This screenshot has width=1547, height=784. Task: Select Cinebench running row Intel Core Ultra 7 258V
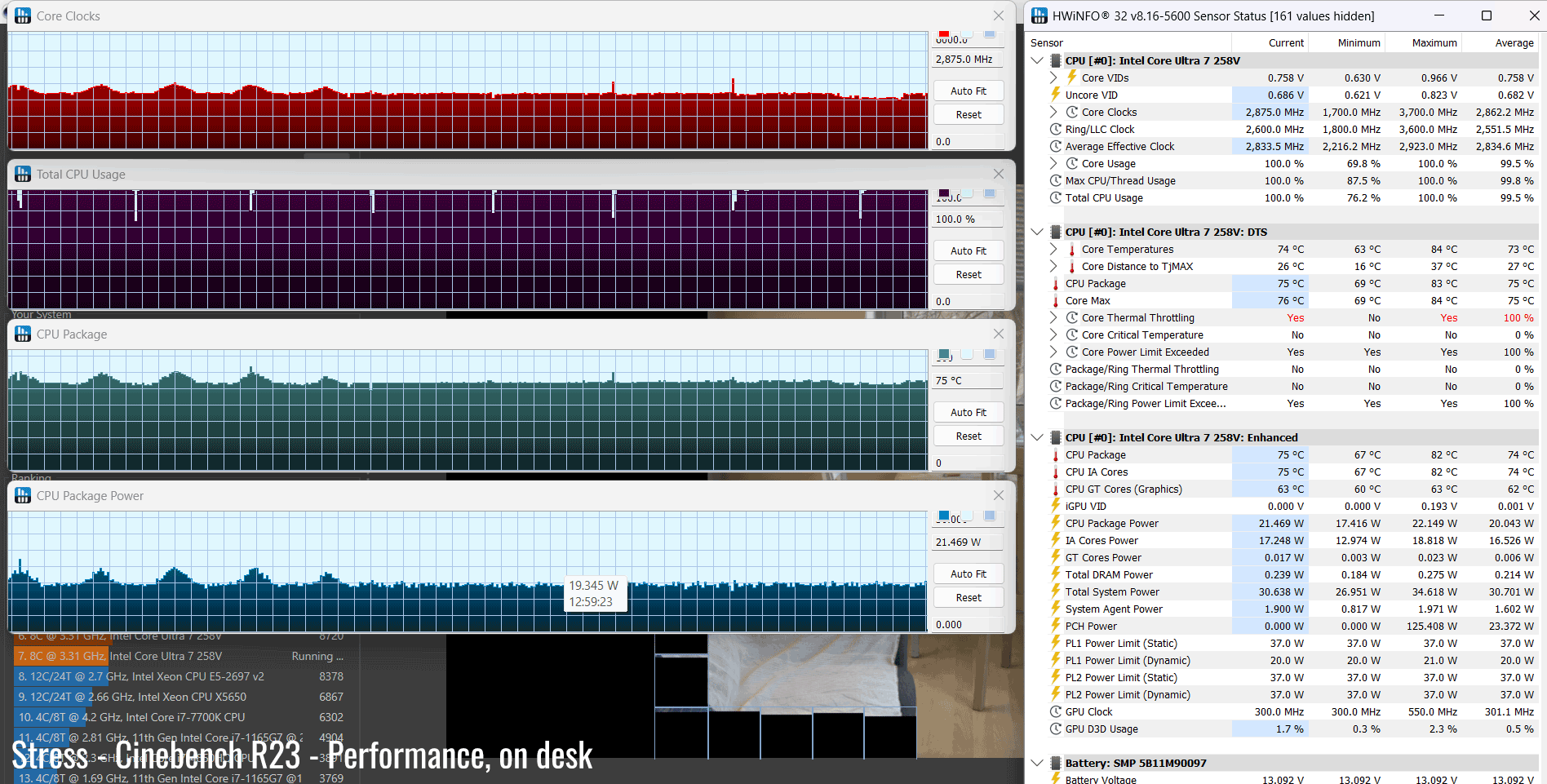pyautogui.click(x=181, y=656)
